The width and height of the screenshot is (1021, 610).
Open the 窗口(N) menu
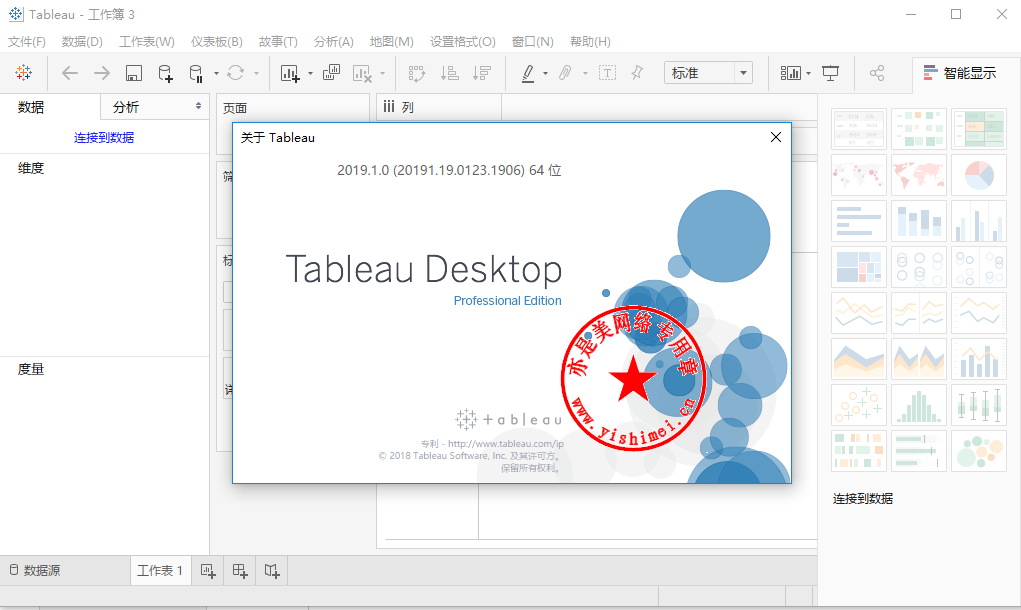(x=533, y=42)
